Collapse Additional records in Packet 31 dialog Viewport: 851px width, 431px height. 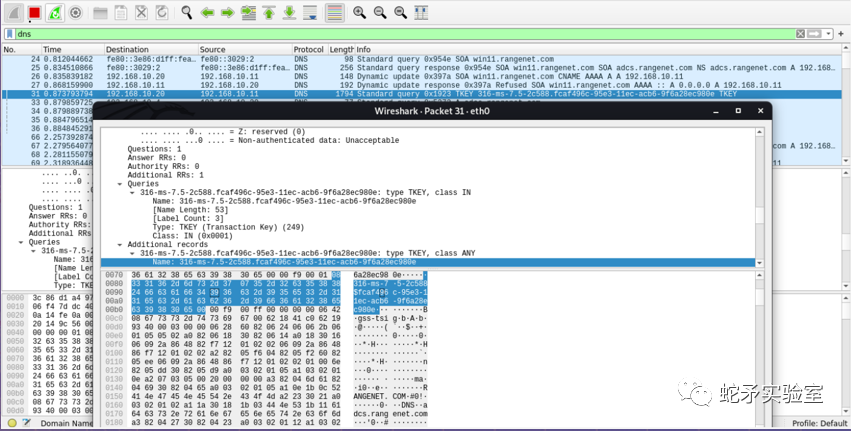(x=120, y=245)
